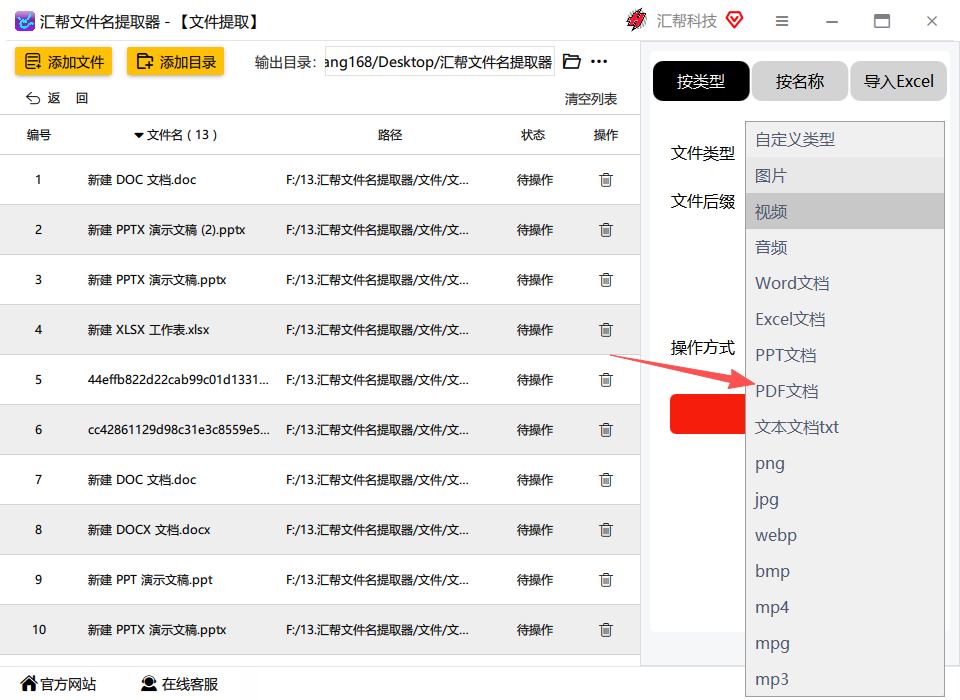Click the red VIP diamond icon
The width and height of the screenshot is (960, 700).
click(x=734, y=20)
